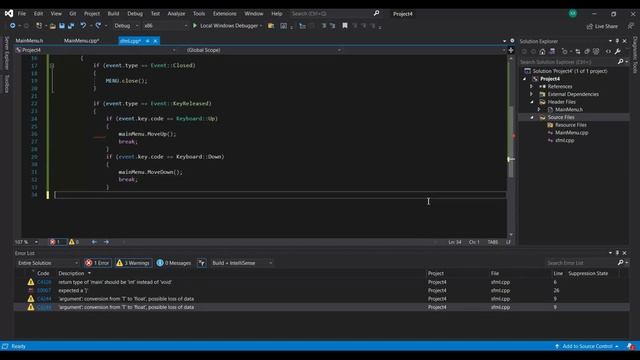Open the Build menu
The height and width of the screenshot is (360, 640).
(x=113, y=13)
